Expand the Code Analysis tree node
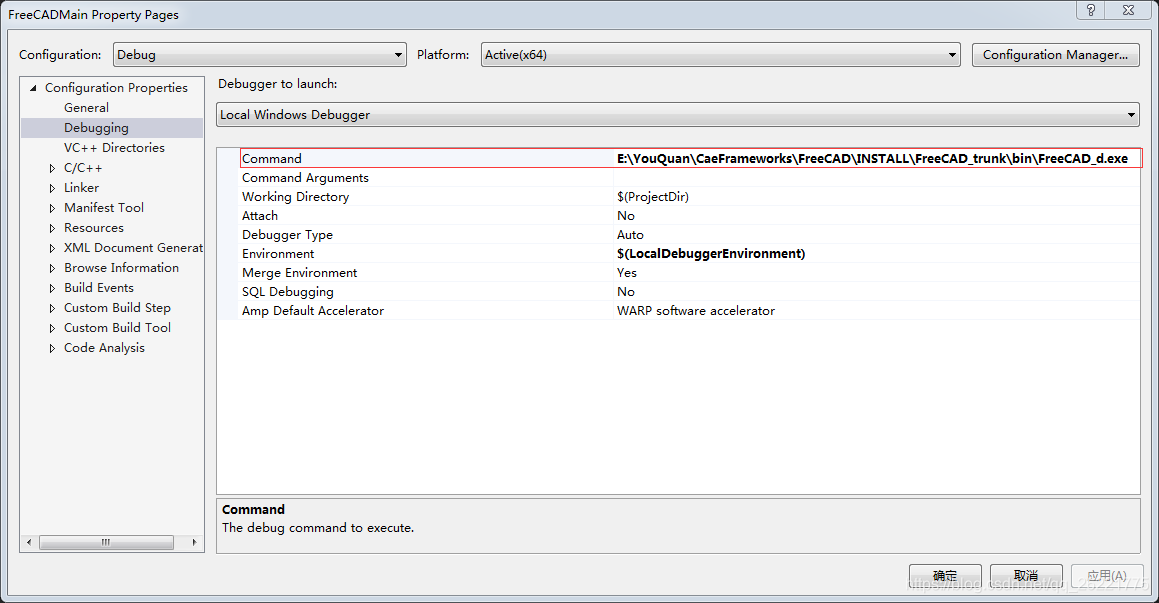The width and height of the screenshot is (1159, 603). tap(52, 348)
